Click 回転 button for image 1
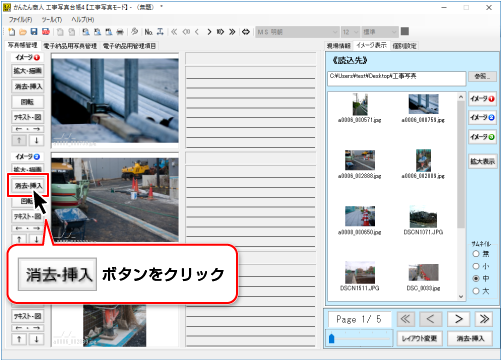This screenshot has width=501, height=360. coord(28,102)
